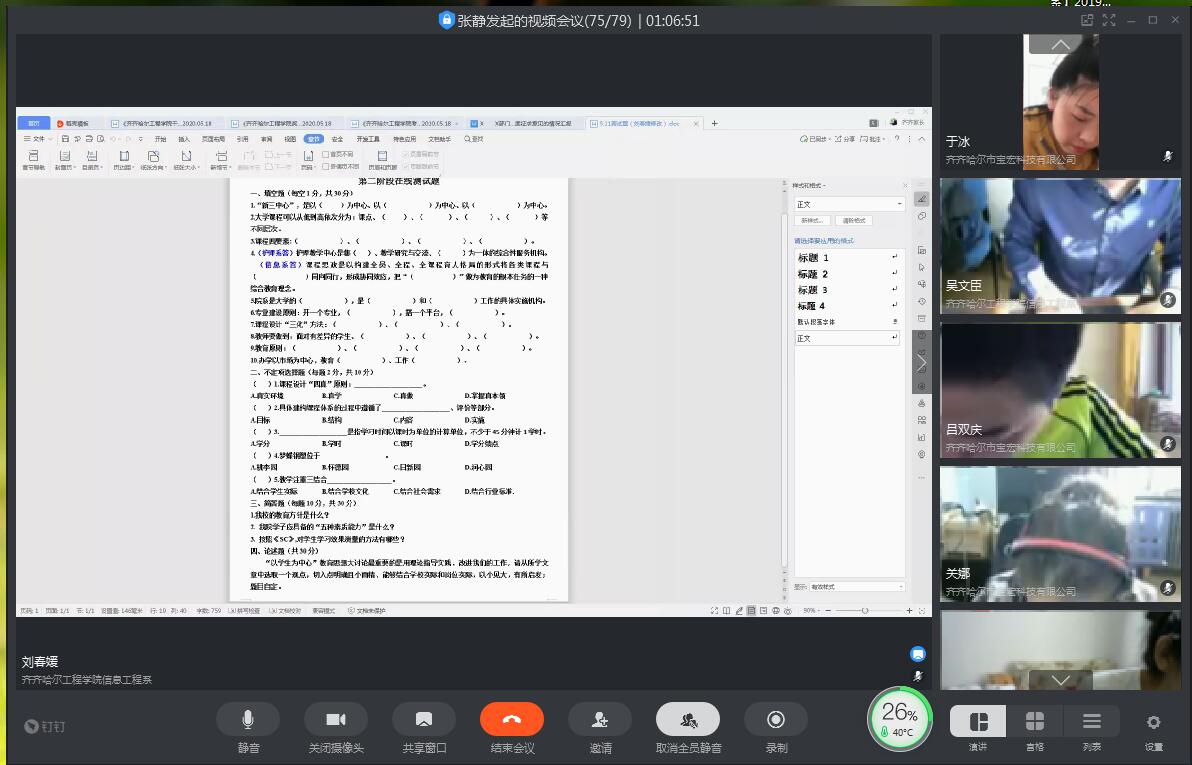The width and height of the screenshot is (1192, 765).
Task: Enter fullscreen mode from the title bar
Action: coord(1109,20)
